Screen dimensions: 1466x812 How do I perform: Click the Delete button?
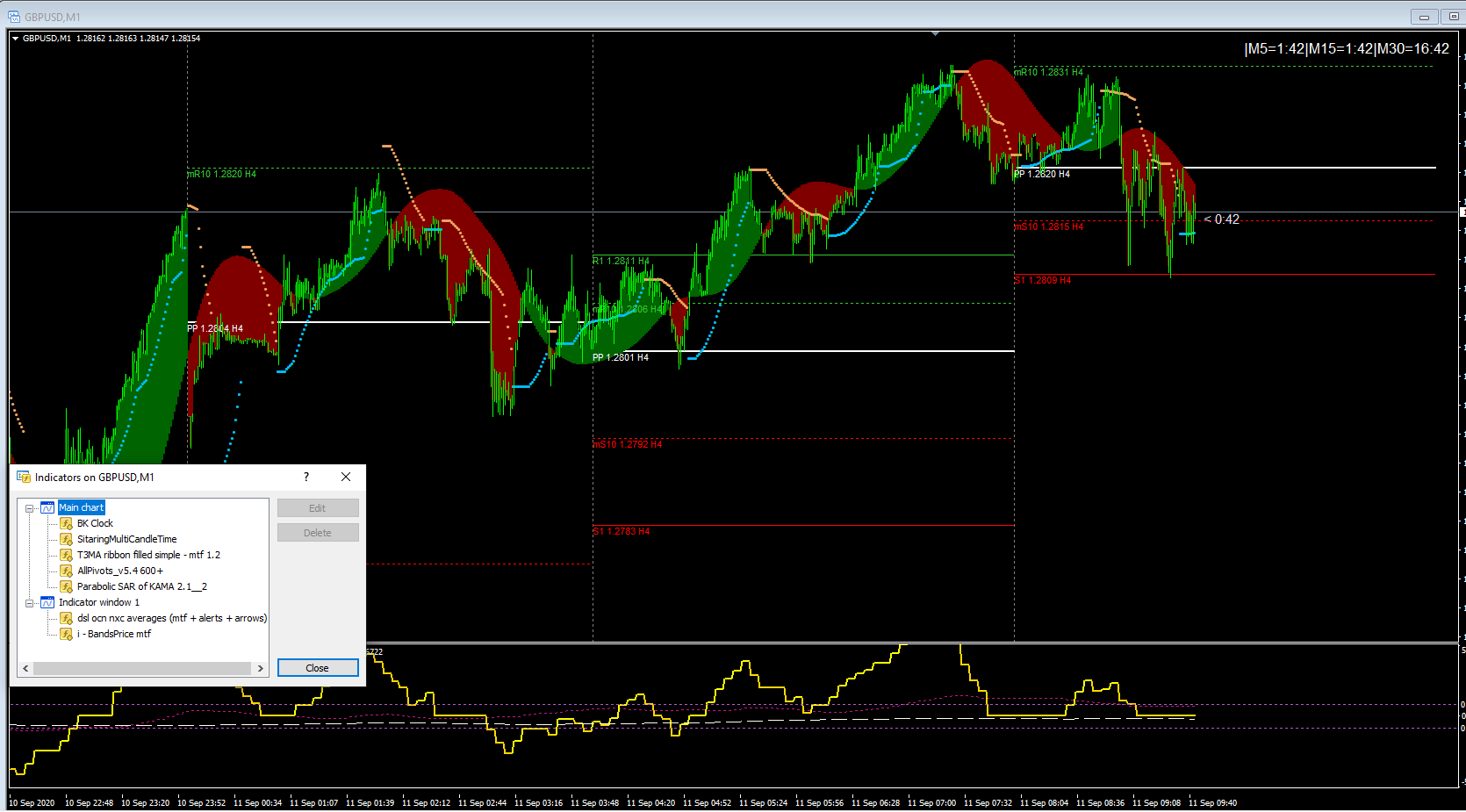(x=318, y=533)
